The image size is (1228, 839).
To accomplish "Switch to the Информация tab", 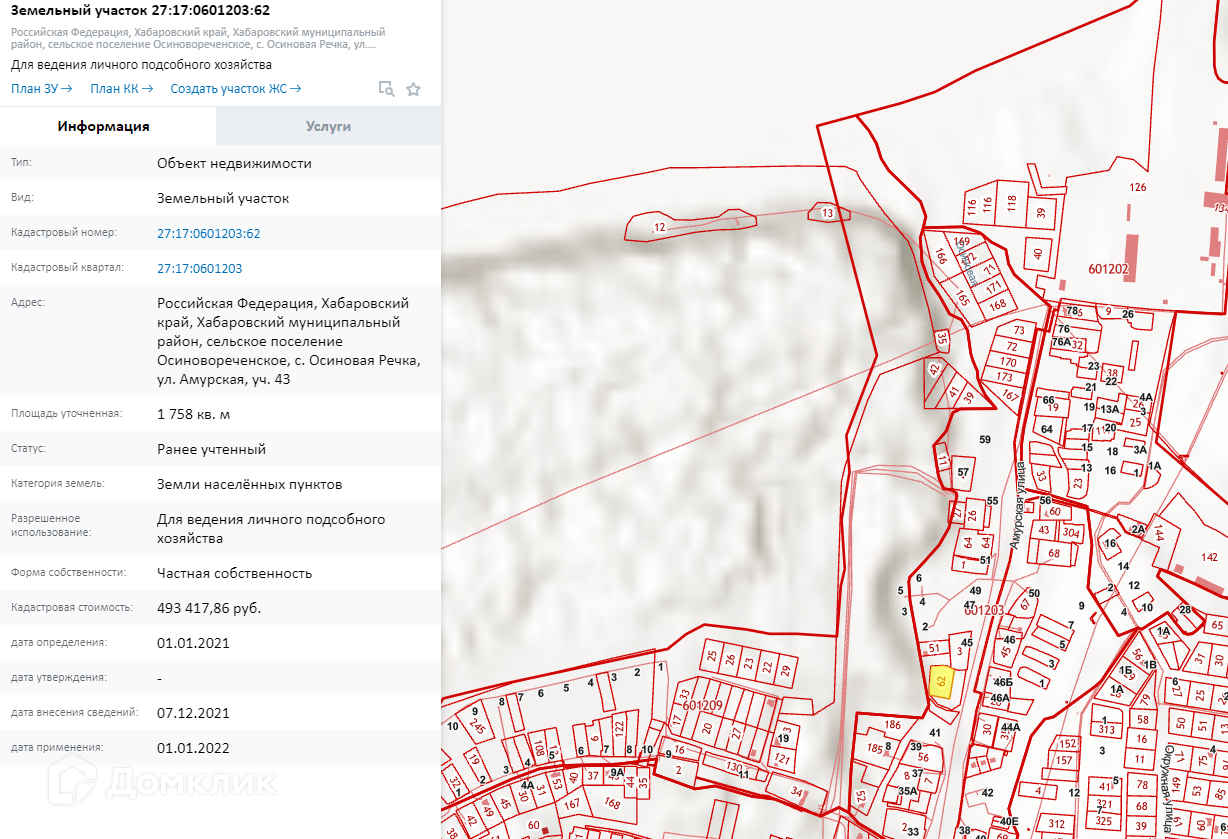I will [104, 127].
